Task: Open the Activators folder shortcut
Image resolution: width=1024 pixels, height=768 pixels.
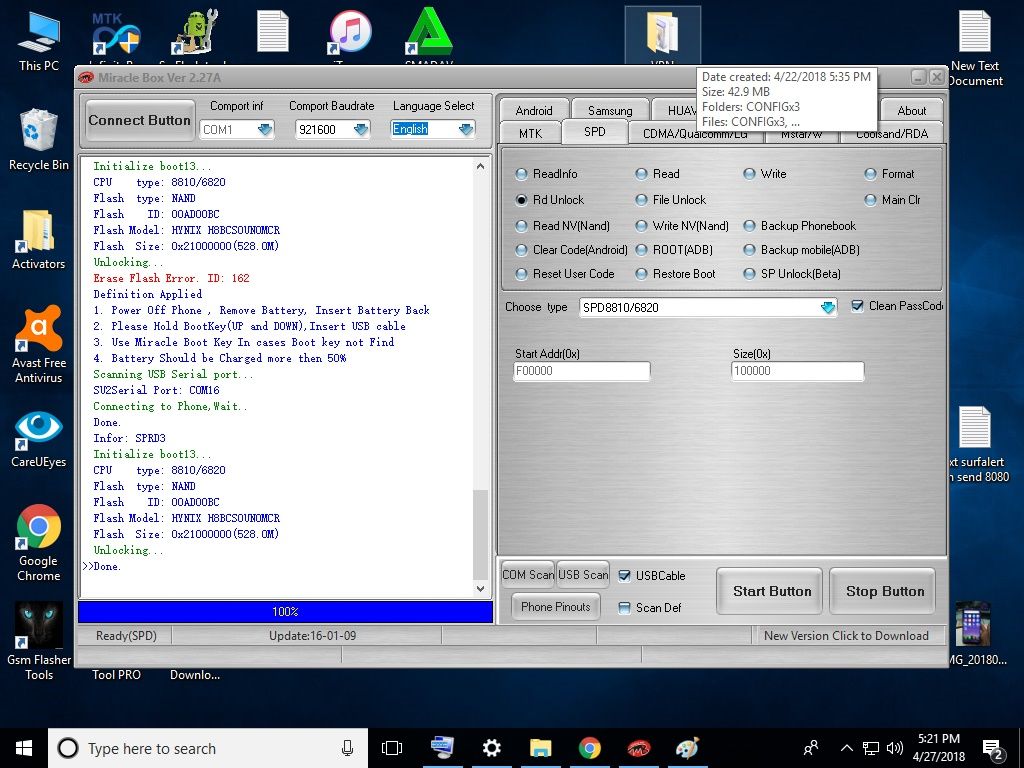Action: [39, 240]
